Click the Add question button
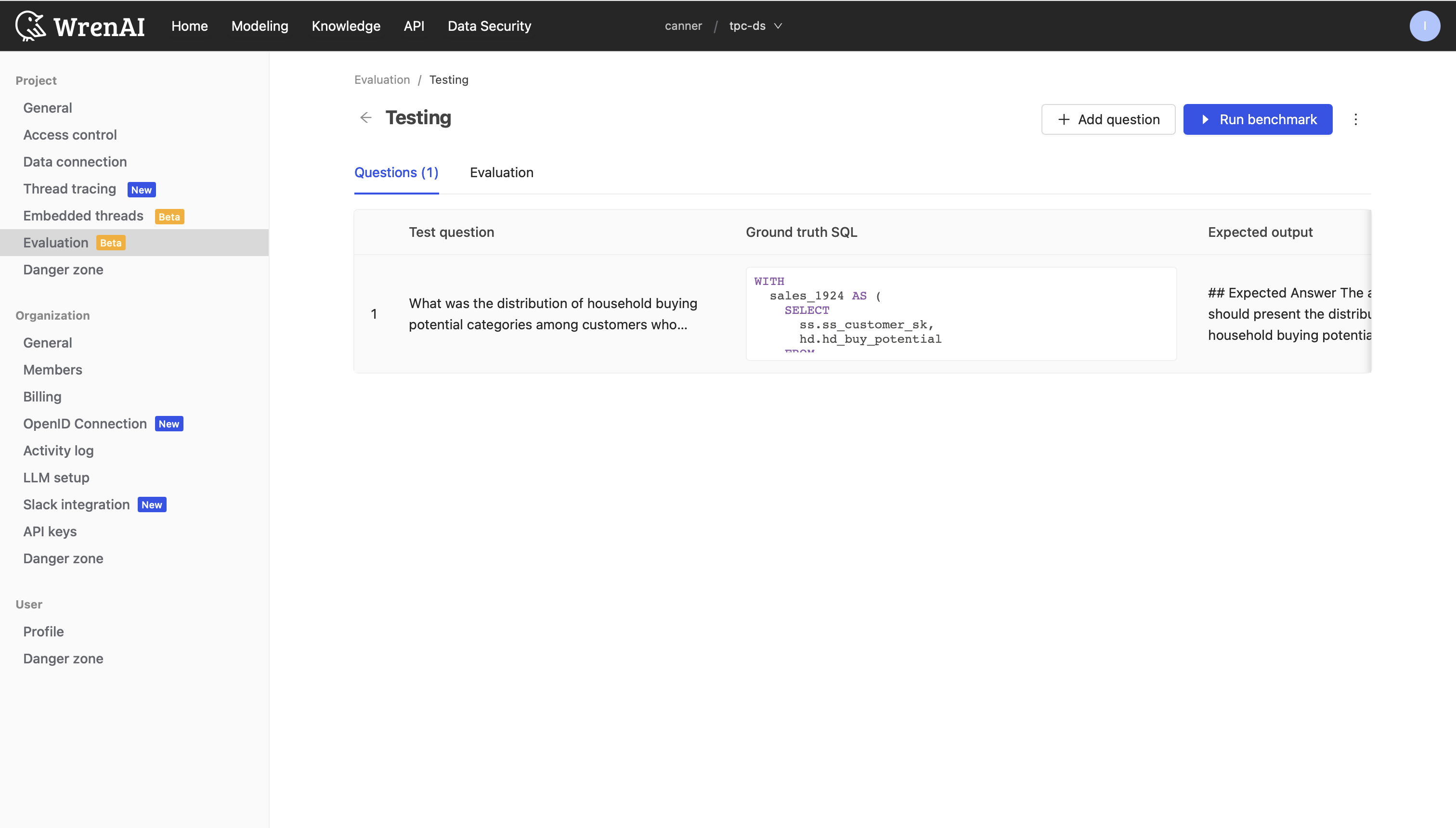The height and width of the screenshot is (828, 1456). [x=1108, y=119]
